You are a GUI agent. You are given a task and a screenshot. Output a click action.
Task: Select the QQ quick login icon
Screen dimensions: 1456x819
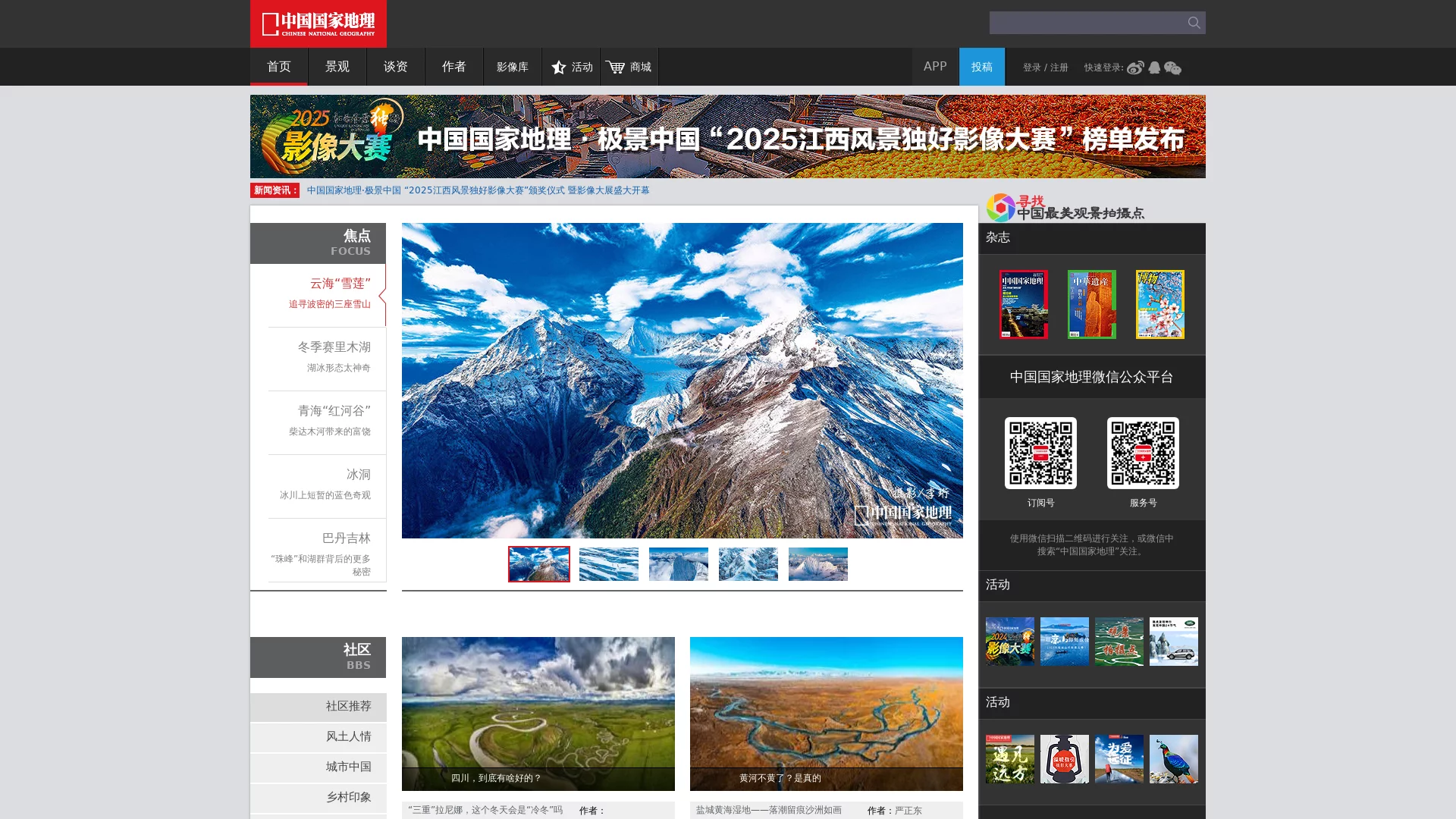click(x=1153, y=67)
